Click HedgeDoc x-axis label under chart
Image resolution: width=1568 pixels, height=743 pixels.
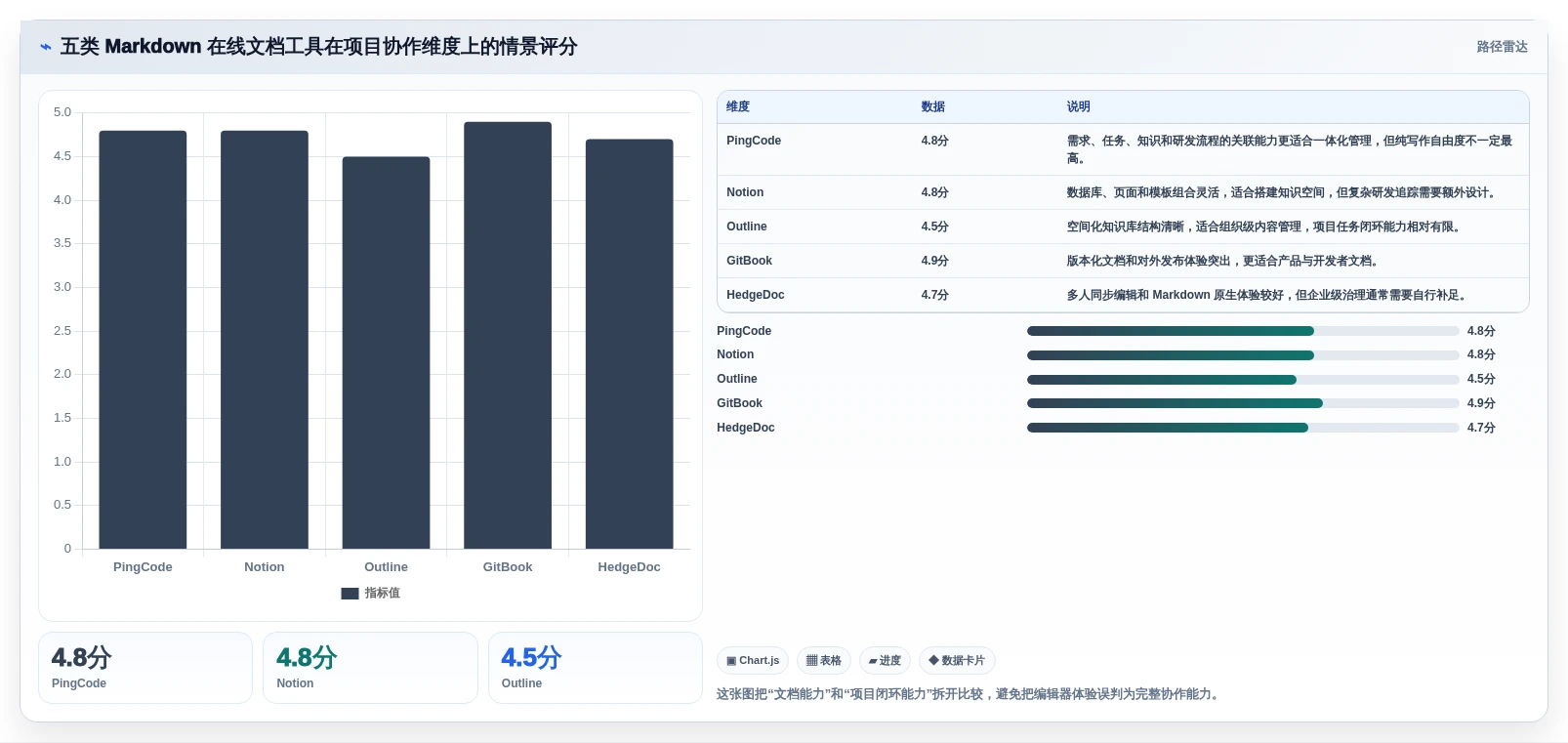[629, 567]
